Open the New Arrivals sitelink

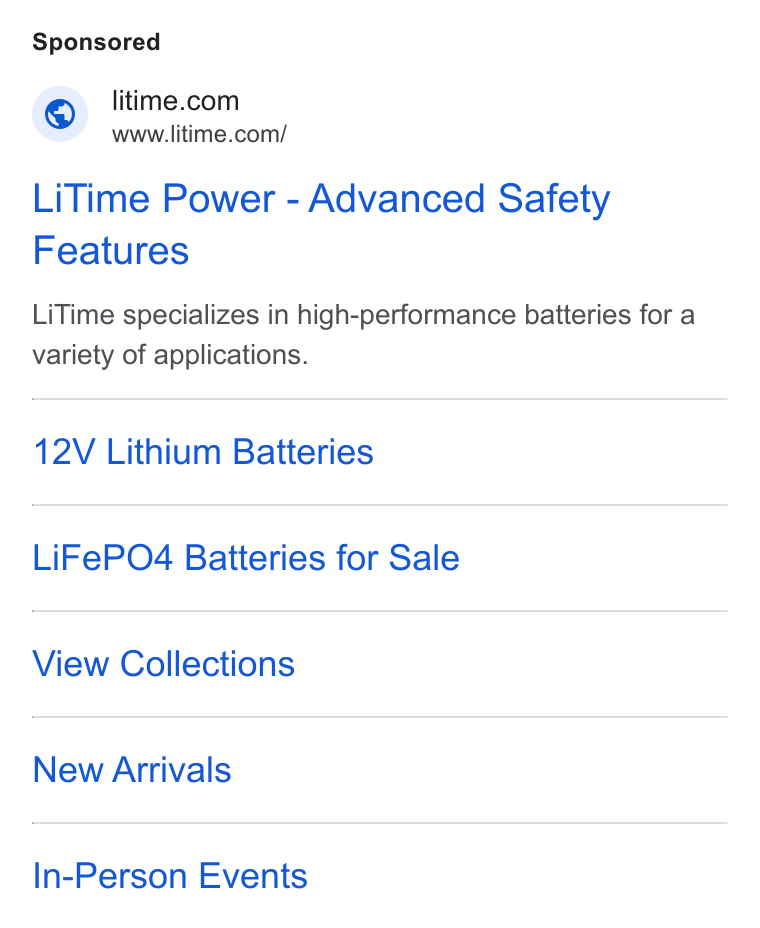click(x=132, y=770)
